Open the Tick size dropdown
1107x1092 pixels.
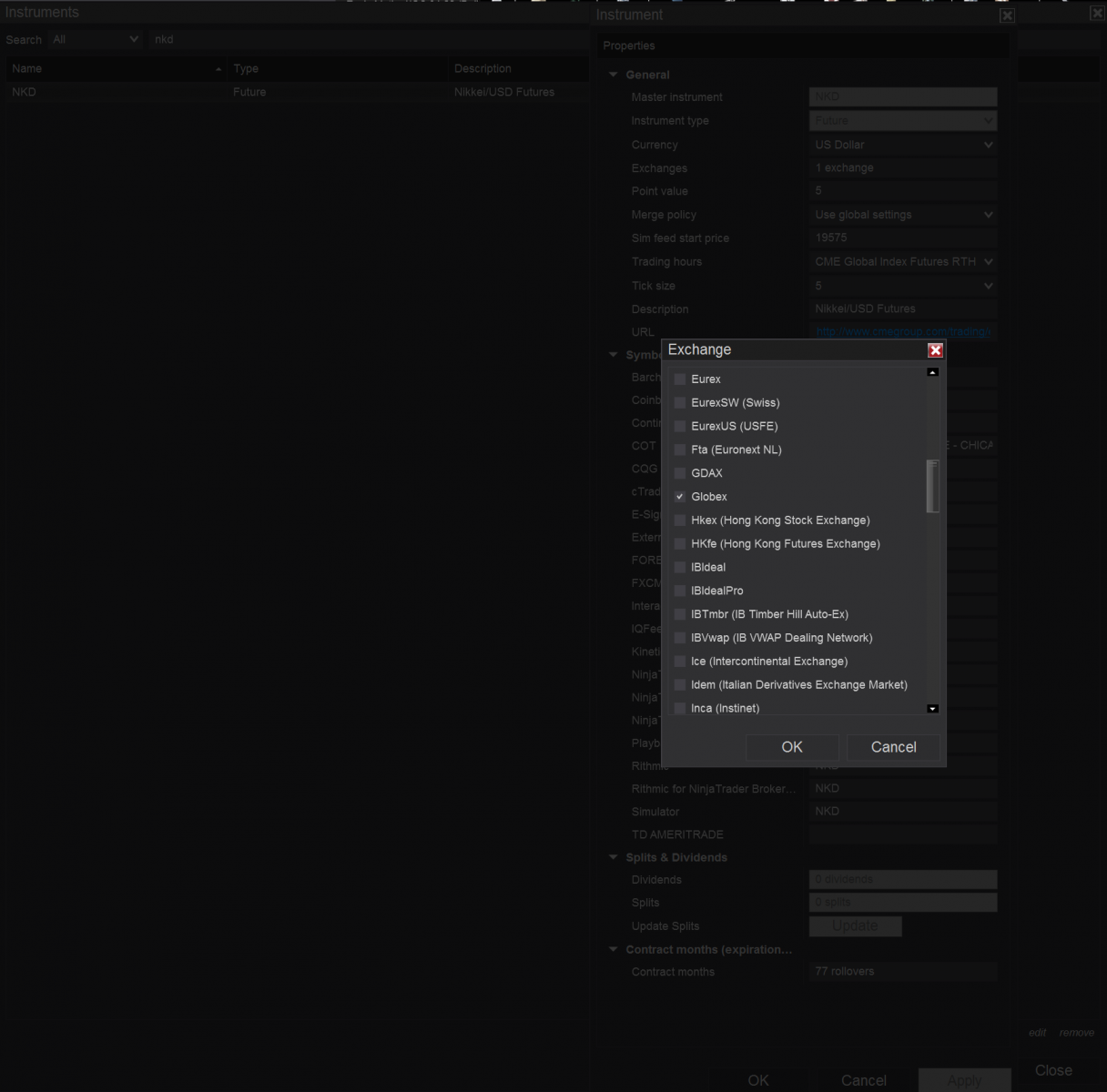coord(903,285)
